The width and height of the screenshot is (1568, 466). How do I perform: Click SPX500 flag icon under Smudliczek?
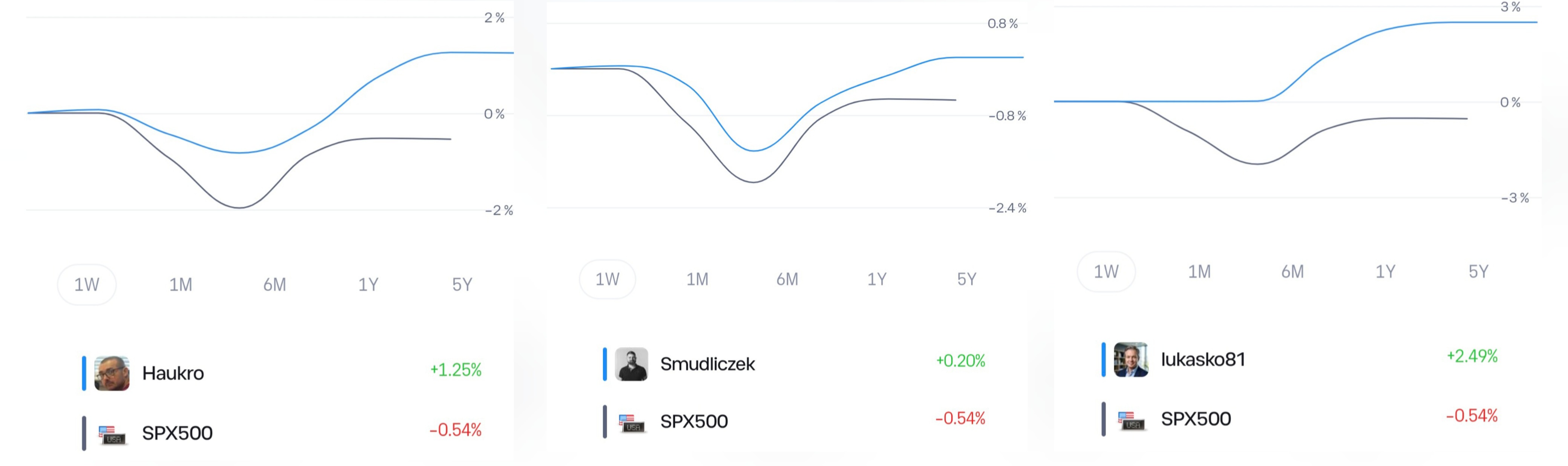tap(631, 422)
